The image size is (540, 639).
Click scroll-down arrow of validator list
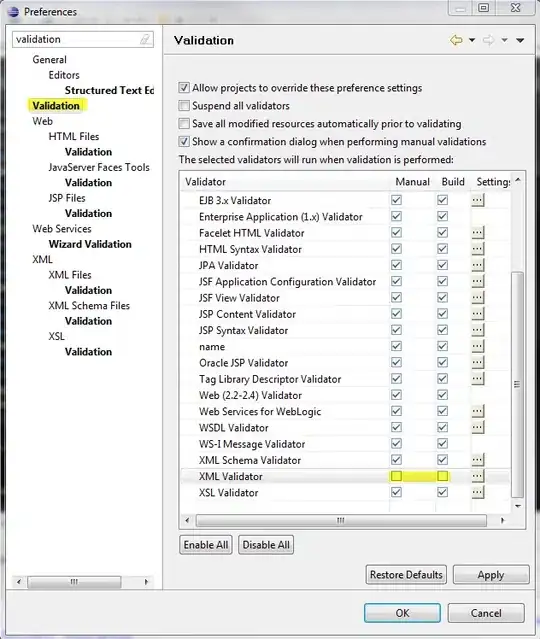coord(518,506)
